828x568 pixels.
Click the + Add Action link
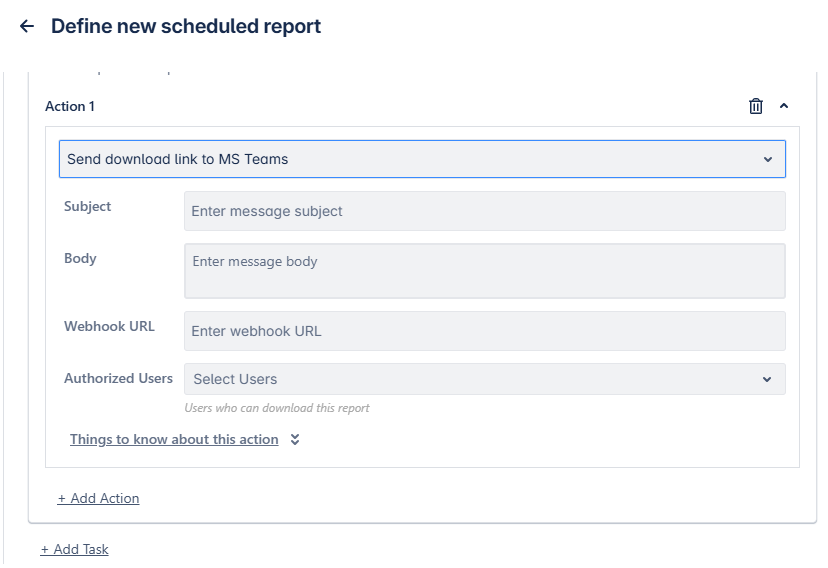point(98,498)
